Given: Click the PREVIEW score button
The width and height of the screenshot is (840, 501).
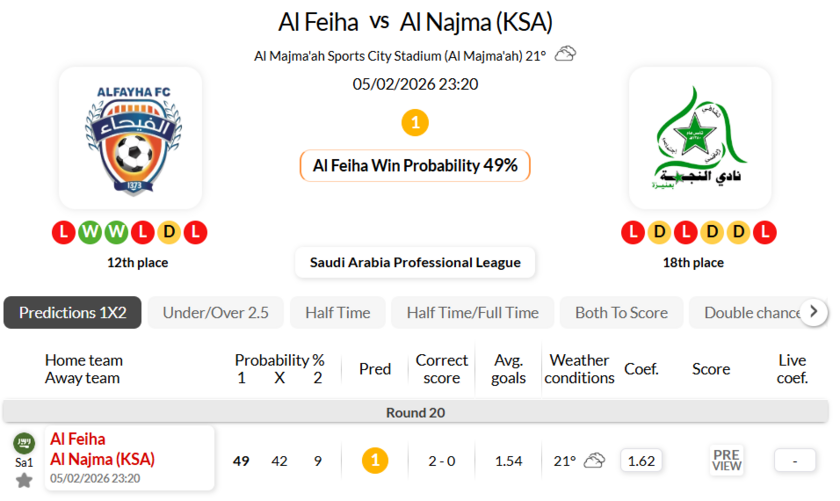Looking at the screenshot, I should click(727, 461).
